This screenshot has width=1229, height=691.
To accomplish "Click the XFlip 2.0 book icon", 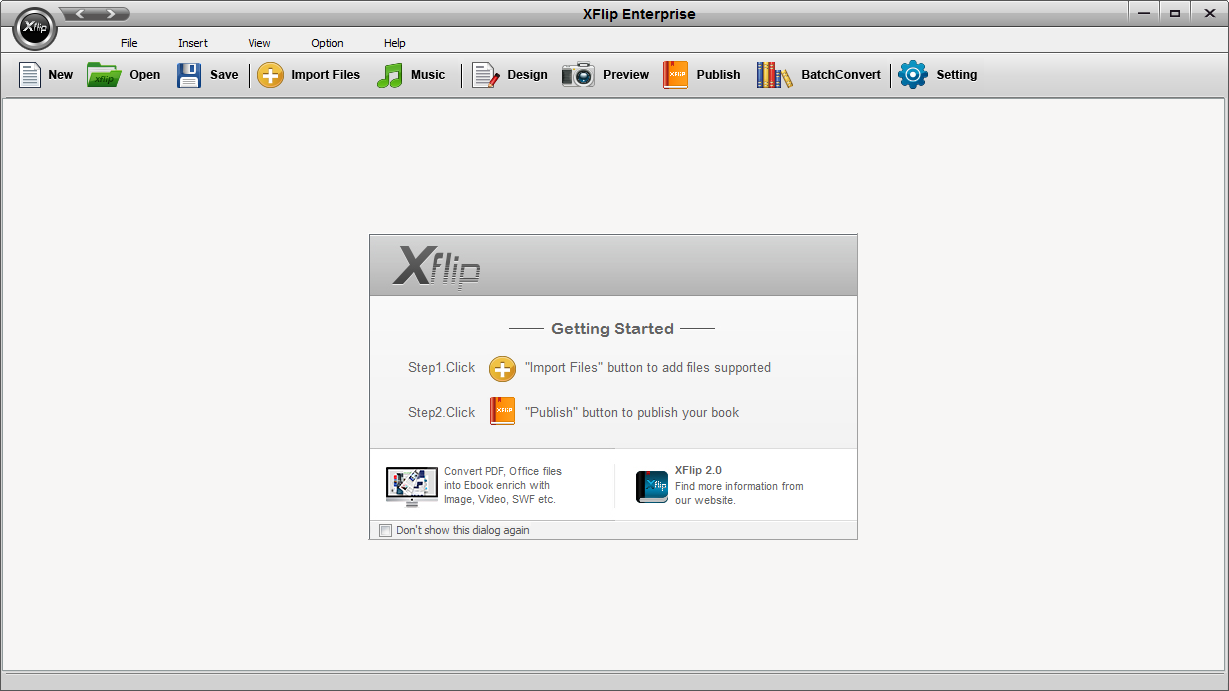I will [x=652, y=486].
